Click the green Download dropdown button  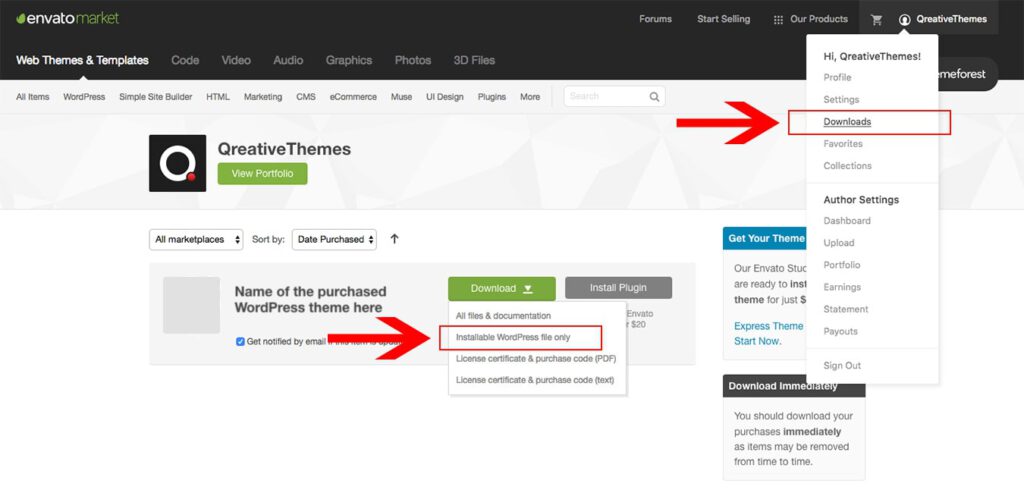click(x=502, y=288)
